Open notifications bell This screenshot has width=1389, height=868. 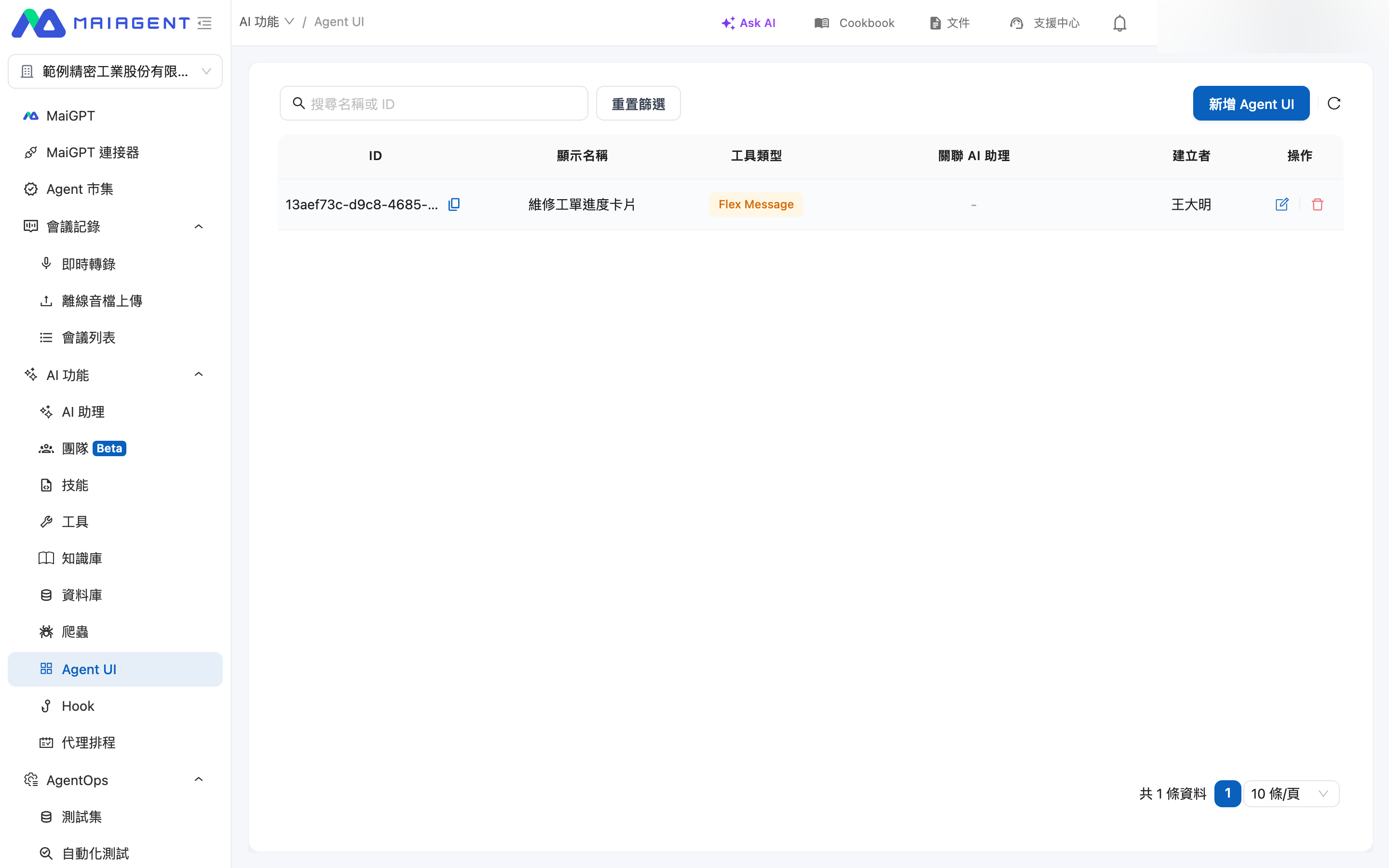pos(1119,23)
